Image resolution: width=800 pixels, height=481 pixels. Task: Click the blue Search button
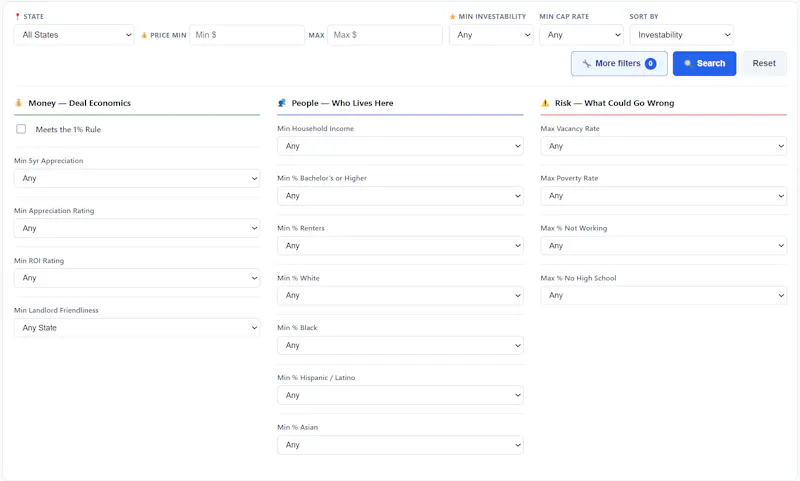704,63
